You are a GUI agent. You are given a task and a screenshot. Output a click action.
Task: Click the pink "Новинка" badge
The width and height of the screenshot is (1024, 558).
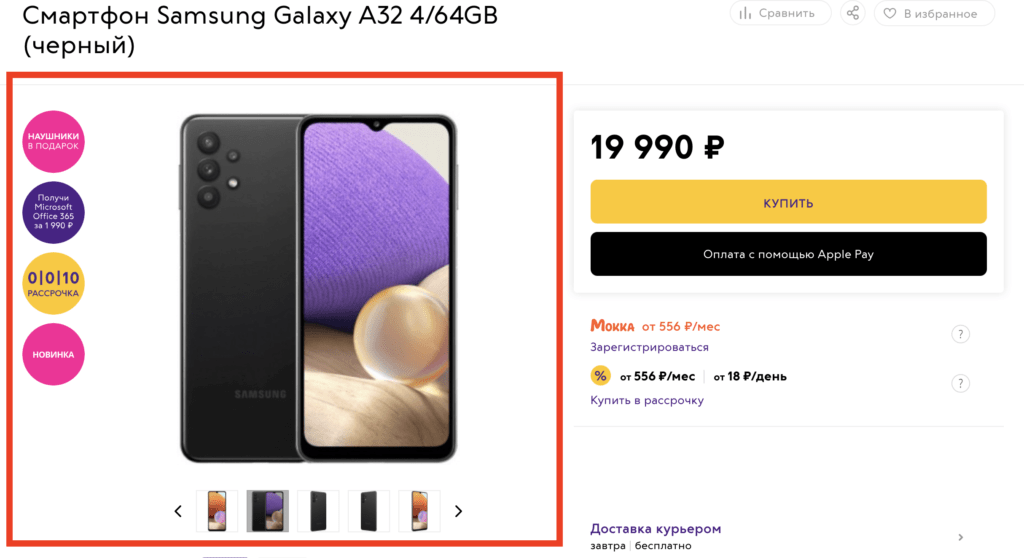click(54, 354)
